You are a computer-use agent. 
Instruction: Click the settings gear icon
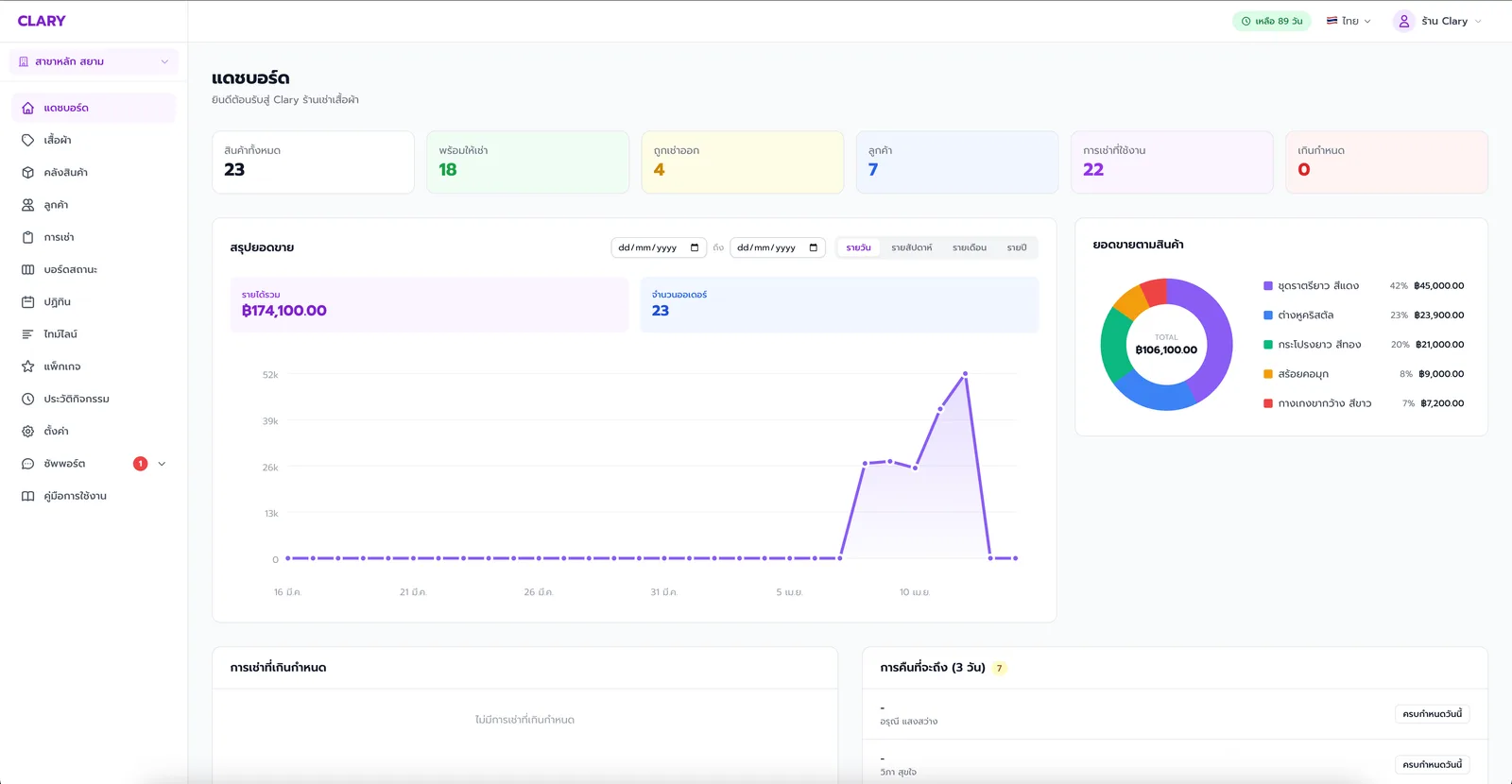coord(27,431)
